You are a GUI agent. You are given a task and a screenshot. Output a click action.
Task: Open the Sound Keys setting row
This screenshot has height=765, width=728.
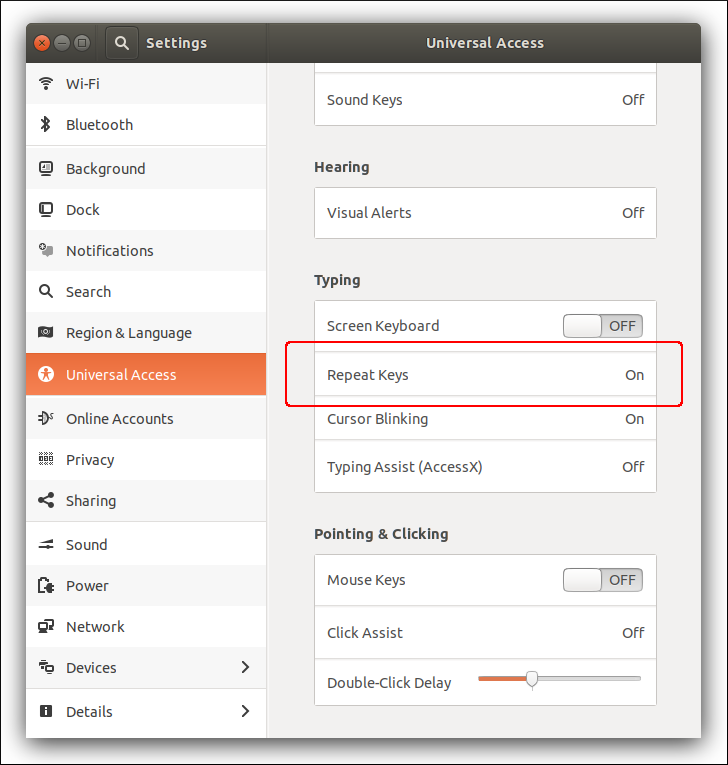click(x=485, y=100)
